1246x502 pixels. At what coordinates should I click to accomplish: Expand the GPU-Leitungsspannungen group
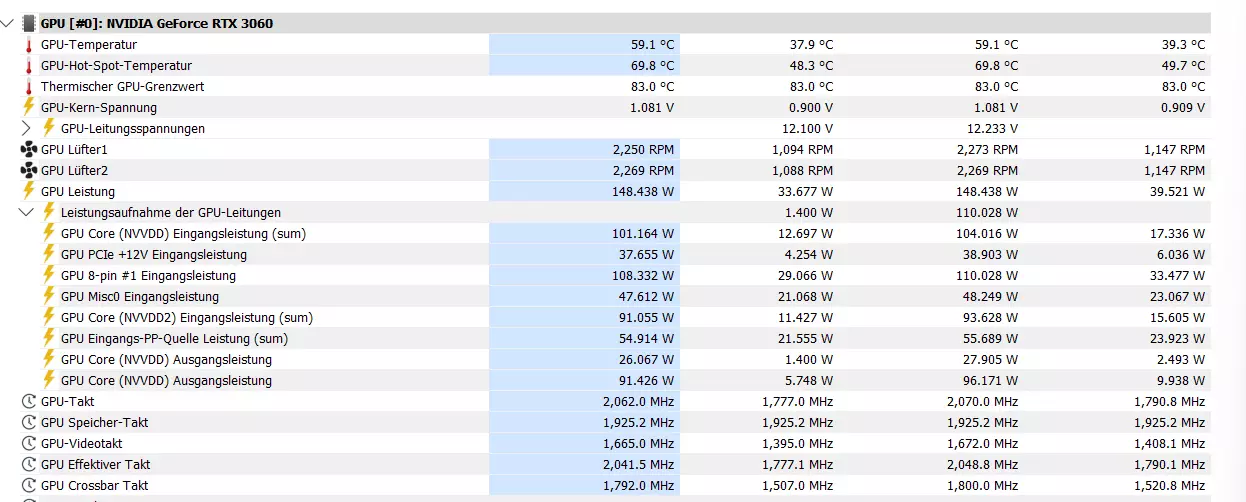pyautogui.click(x=27, y=128)
